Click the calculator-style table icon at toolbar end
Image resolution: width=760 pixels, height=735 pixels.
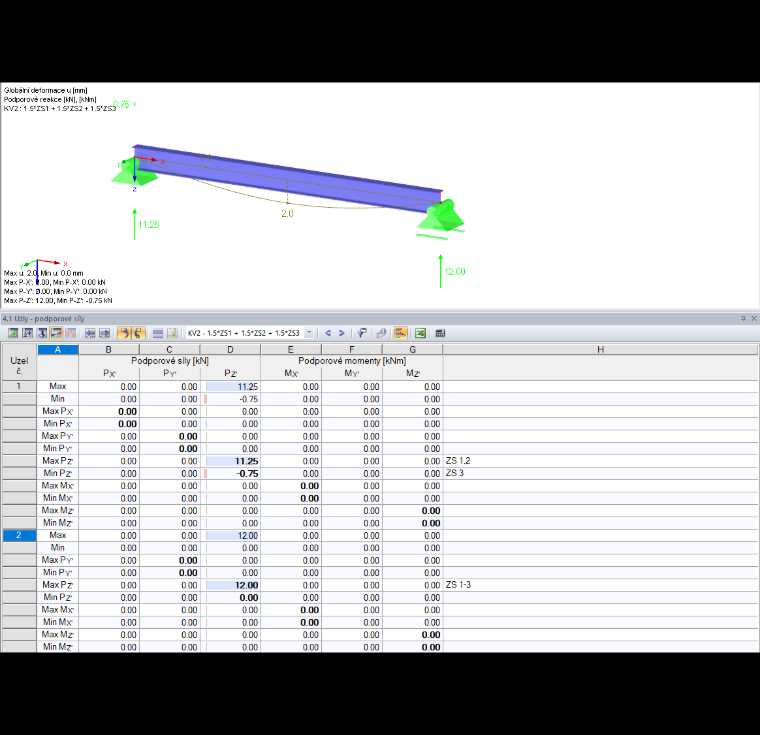coord(440,333)
